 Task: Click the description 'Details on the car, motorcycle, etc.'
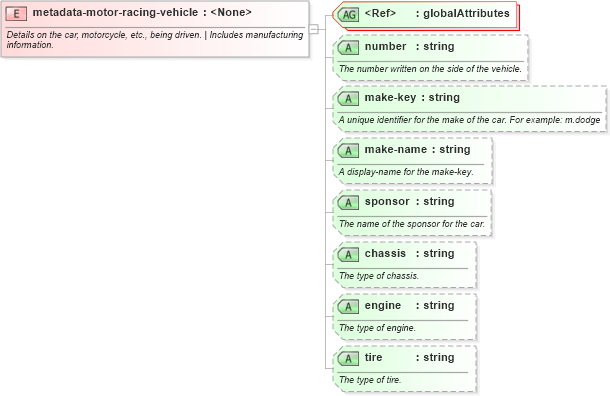click(x=155, y=40)
